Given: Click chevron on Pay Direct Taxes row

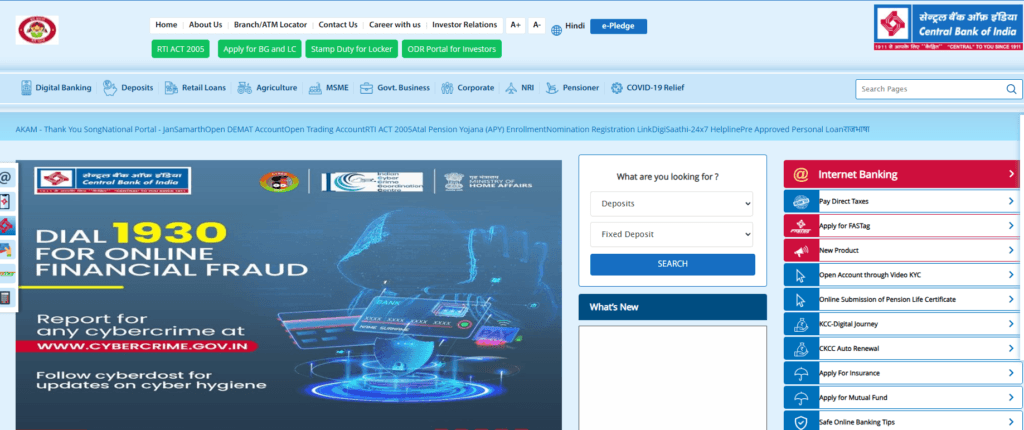Looking at the screenshot, I should [1011, 201].
